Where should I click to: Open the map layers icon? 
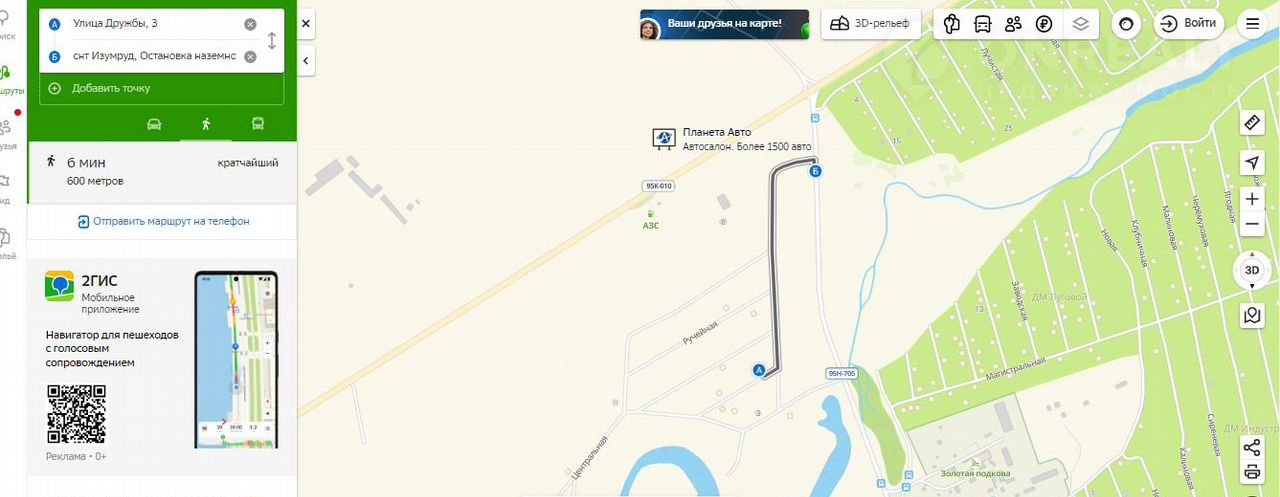(x=1079, y=24)
